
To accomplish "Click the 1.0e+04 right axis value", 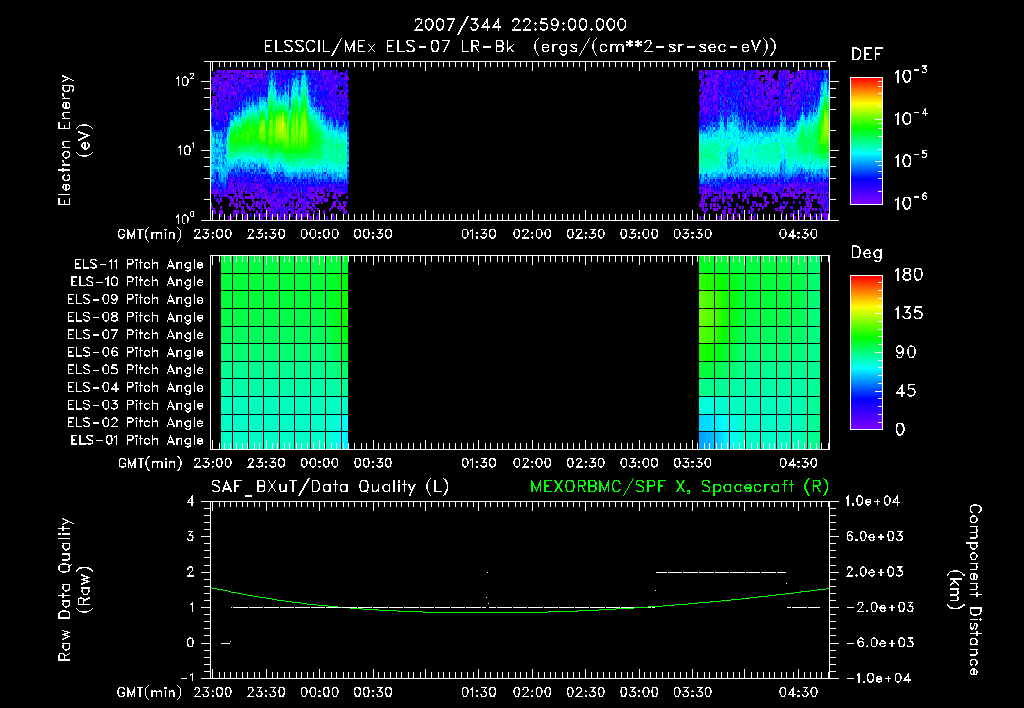I will tap(872, 501).
